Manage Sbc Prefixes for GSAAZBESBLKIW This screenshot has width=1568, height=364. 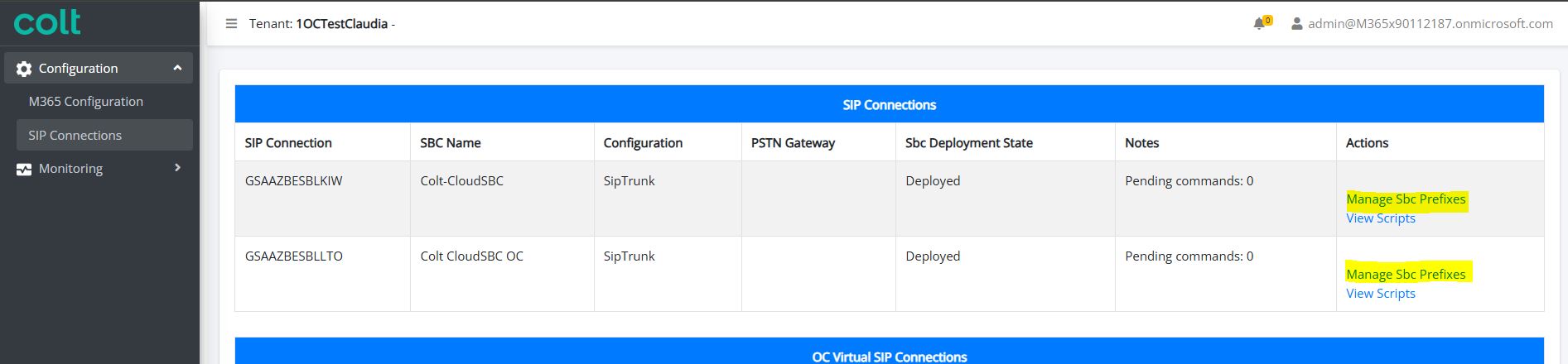click(1406, 199)
